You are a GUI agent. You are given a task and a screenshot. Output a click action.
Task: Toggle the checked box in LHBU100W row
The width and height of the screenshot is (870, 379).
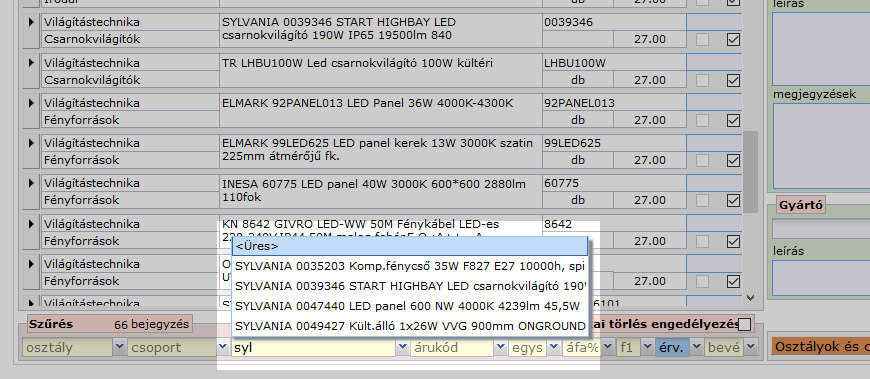pyautogui.click(x=734, y=80)
